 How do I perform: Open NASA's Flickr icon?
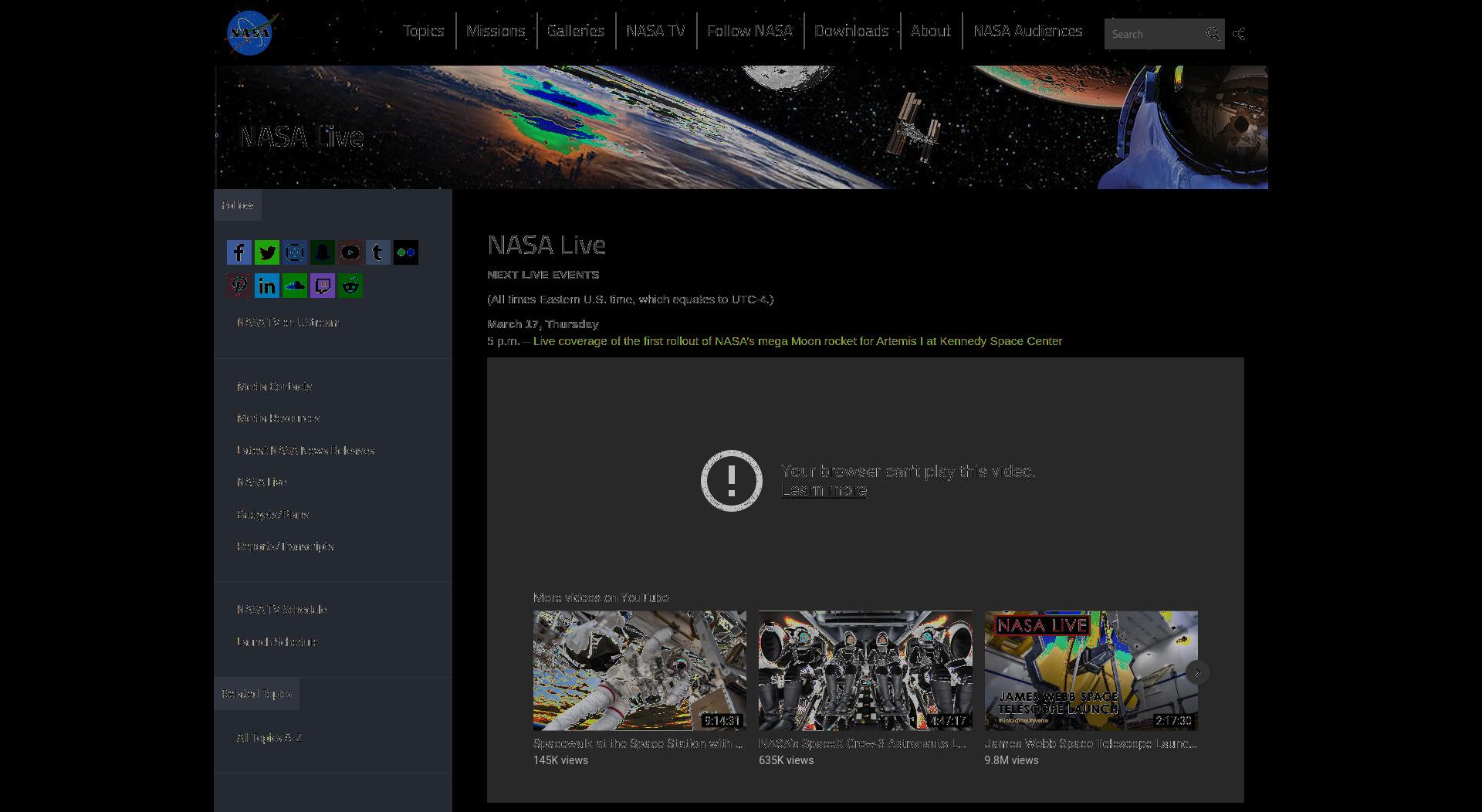coord(406,252)
